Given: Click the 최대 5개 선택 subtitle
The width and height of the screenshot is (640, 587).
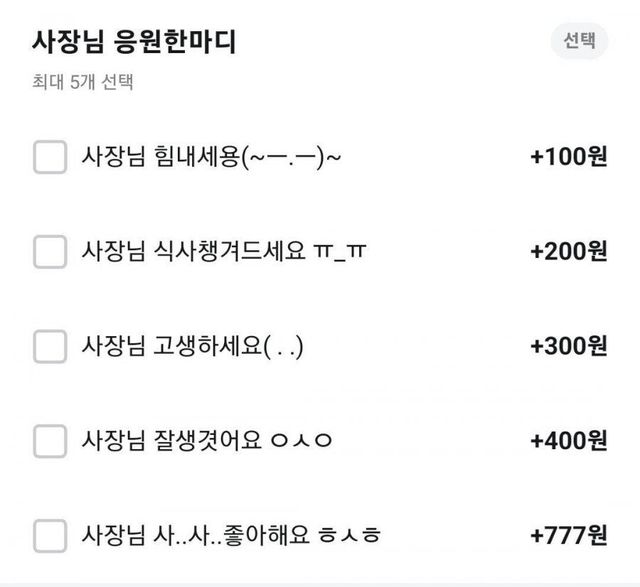Looking at the screenshot, I should tap(83, 83).
